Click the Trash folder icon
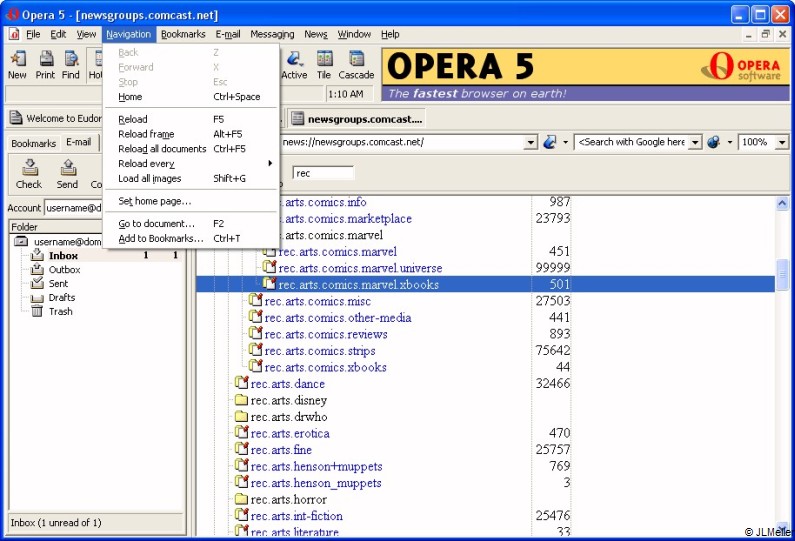795x541 pixels. pyautogui.click(x=37, y=311)
